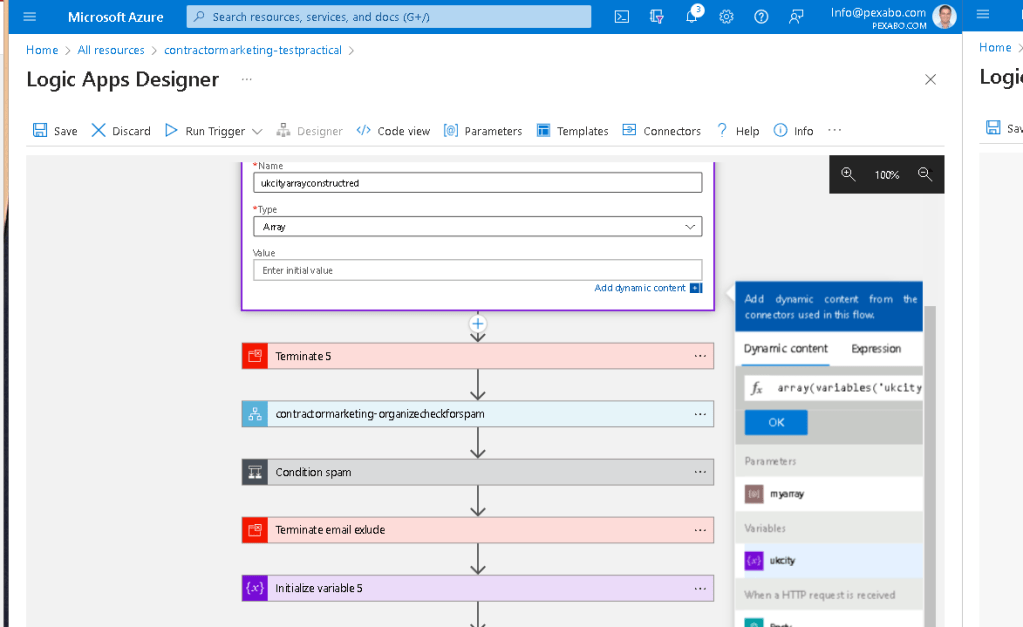
Task: Click OK in the expression panel
Action: 776,422
